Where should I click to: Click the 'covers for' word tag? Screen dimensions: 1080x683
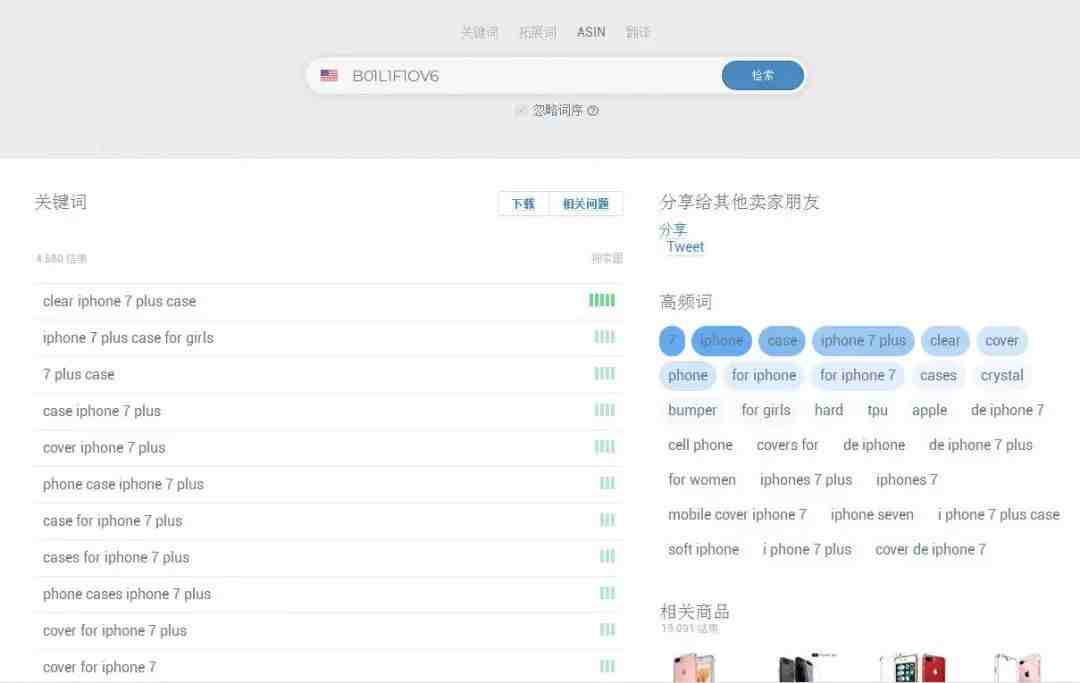pos(787,445)
